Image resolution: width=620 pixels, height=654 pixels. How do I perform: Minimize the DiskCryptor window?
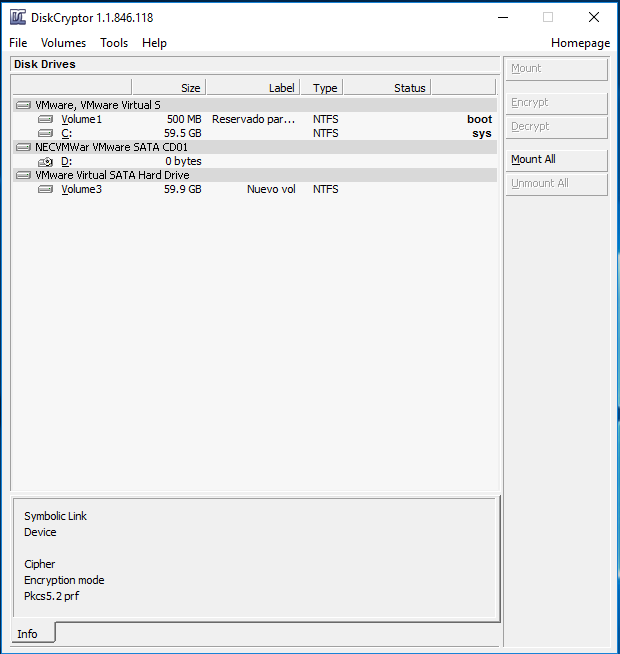tap(503, 18)
